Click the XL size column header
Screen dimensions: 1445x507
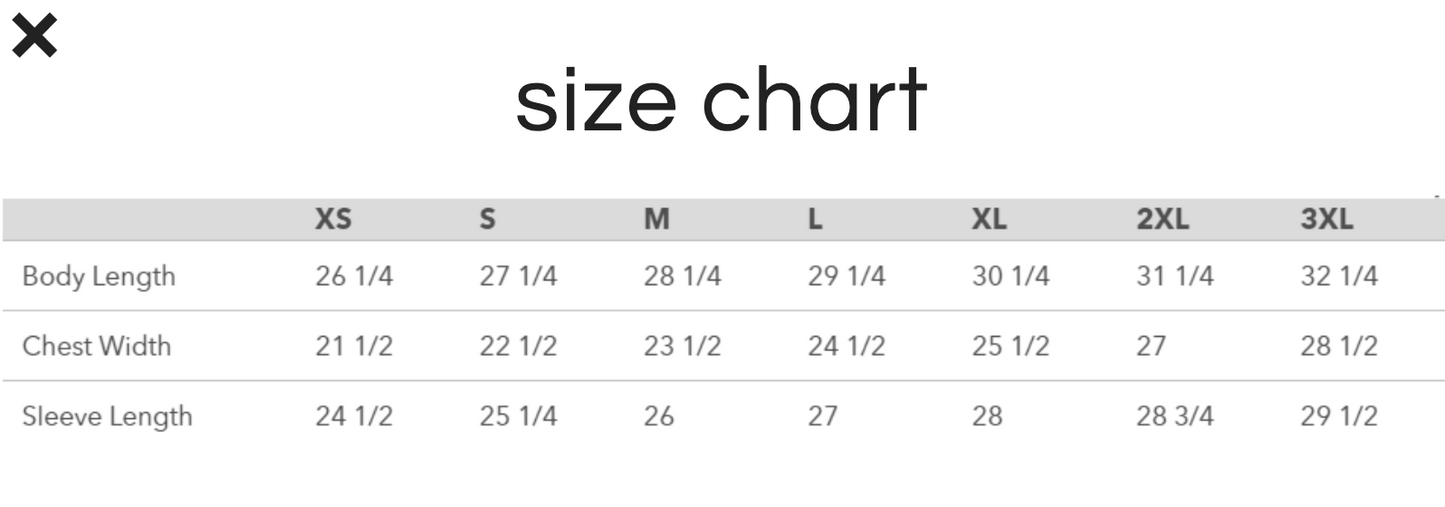click(x=989, y=220)
